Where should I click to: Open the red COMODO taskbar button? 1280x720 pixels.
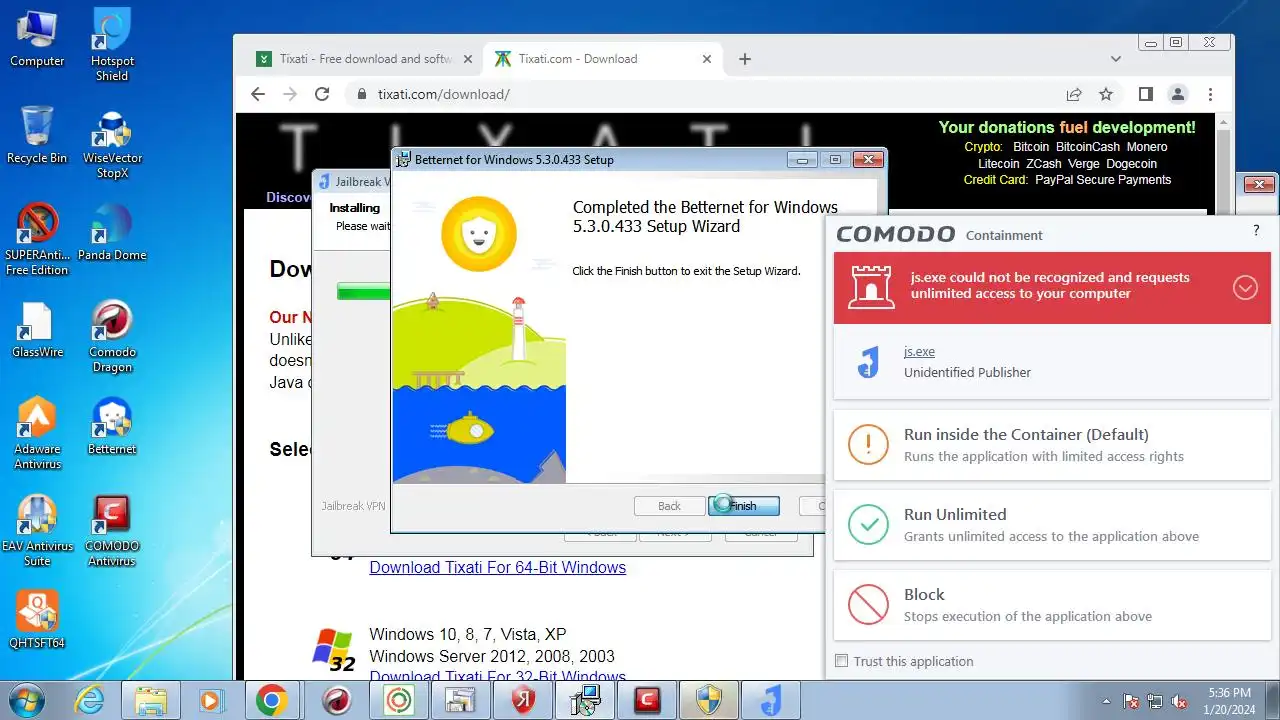coord(647,701)
